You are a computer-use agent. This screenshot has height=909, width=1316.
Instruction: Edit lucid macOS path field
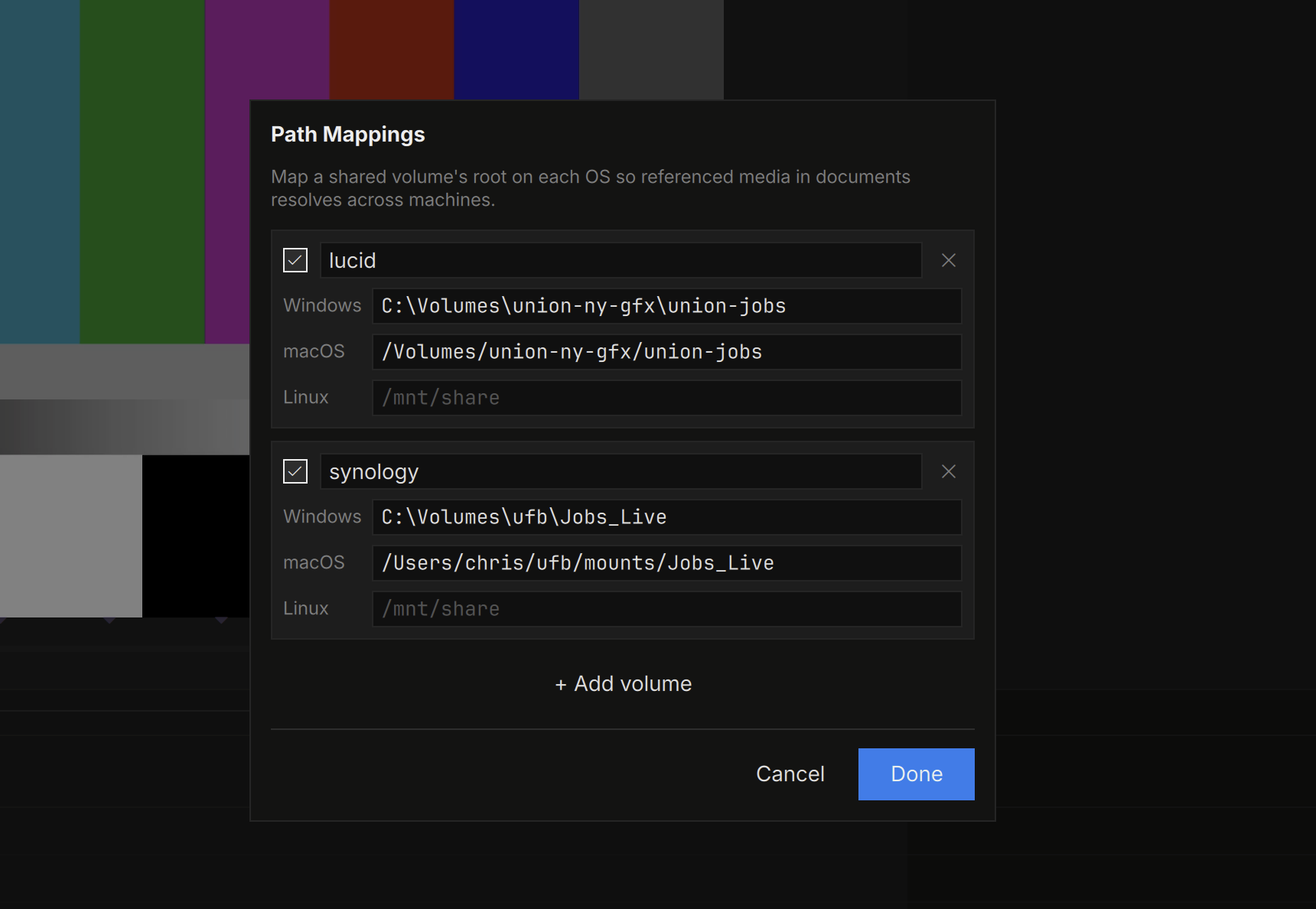tap(666, 352)
